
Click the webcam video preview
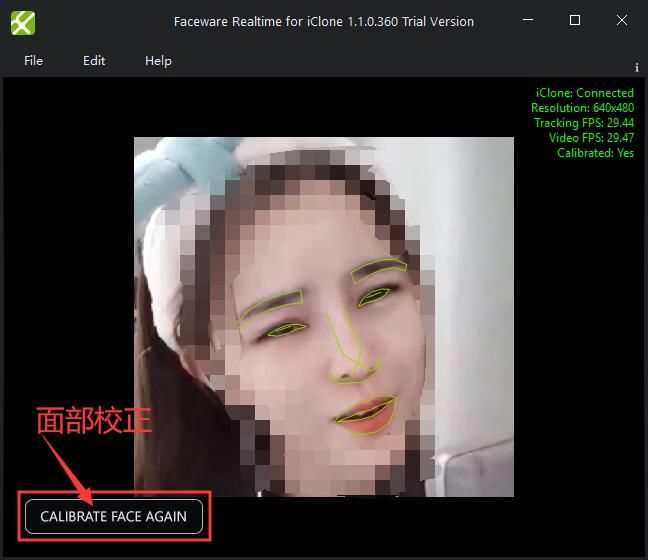tap(324, 317)
